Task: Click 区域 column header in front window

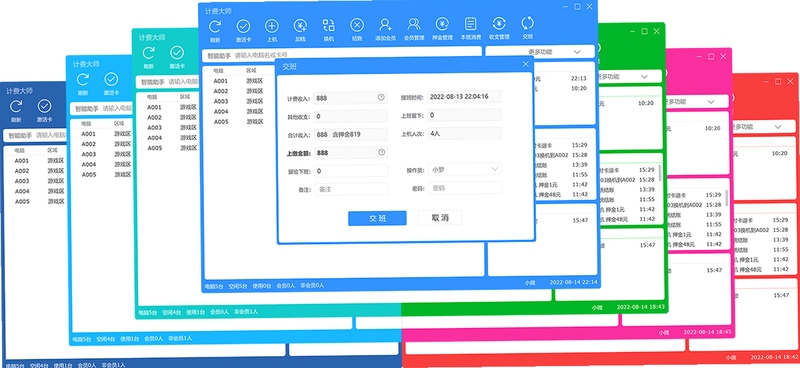Action: (251, 70)
